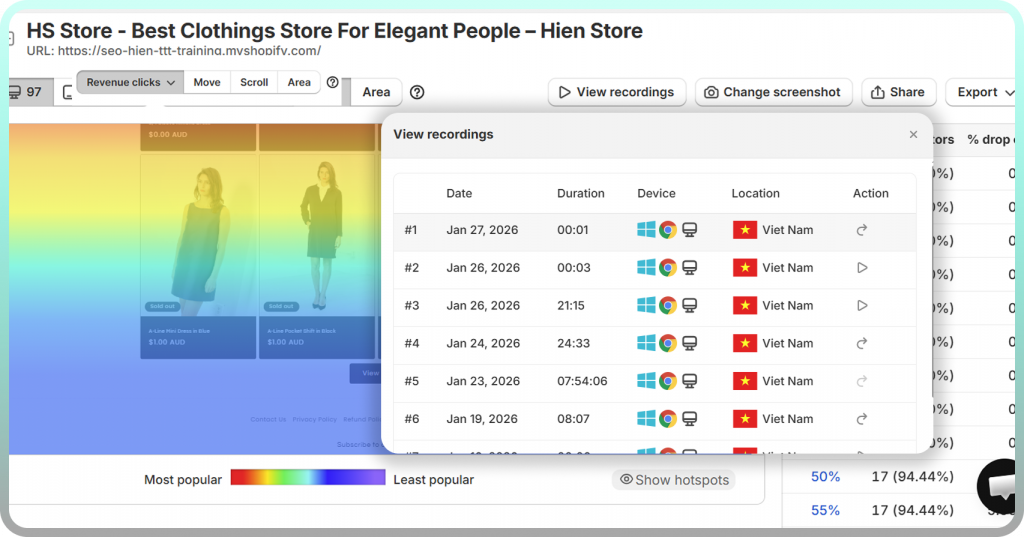Play recording #3 with duration 21:15
The image size is (1024, 537).
(862, 306)
